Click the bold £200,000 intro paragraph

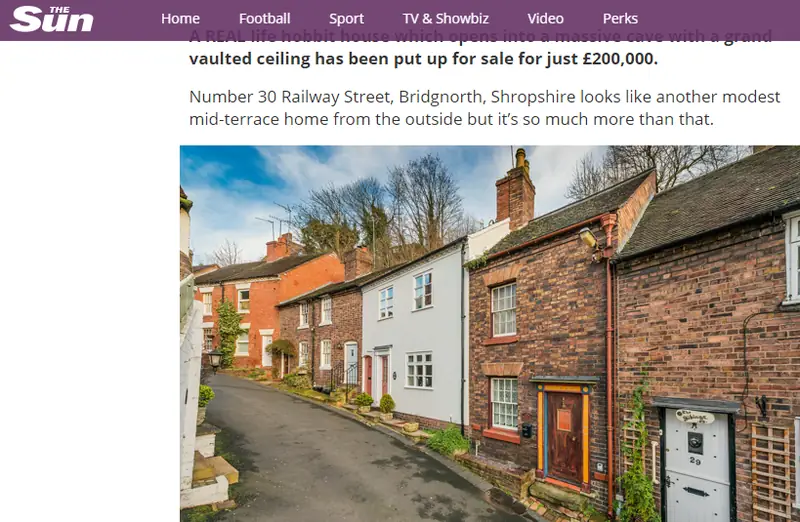(480, 47)
